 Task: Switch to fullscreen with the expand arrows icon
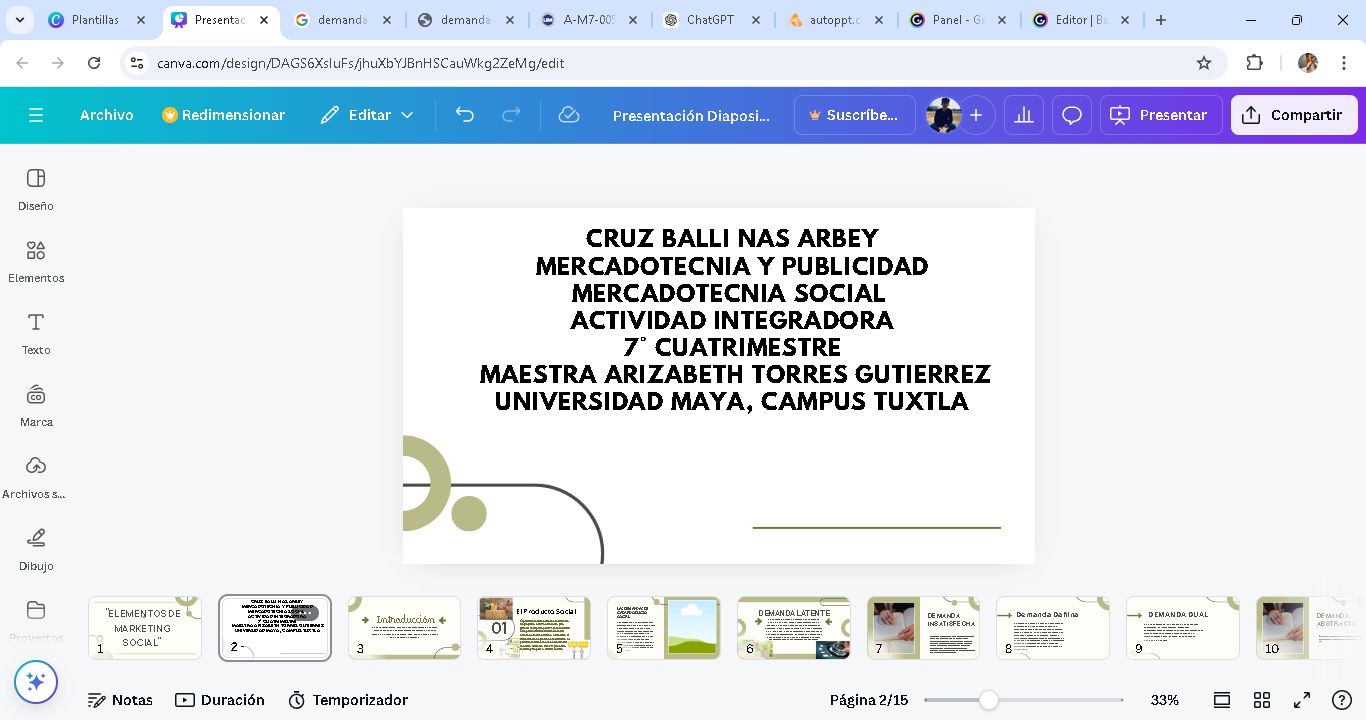(1302, 700)
